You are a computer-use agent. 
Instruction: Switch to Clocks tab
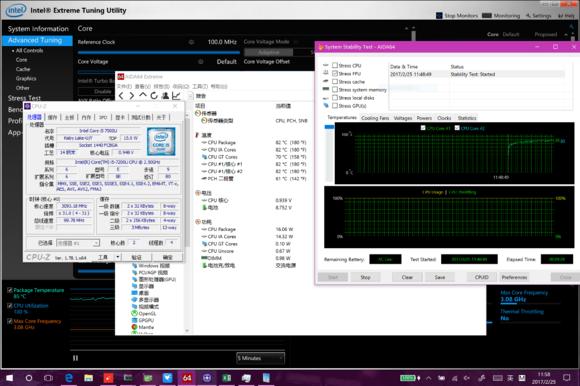tap(444, 118)
